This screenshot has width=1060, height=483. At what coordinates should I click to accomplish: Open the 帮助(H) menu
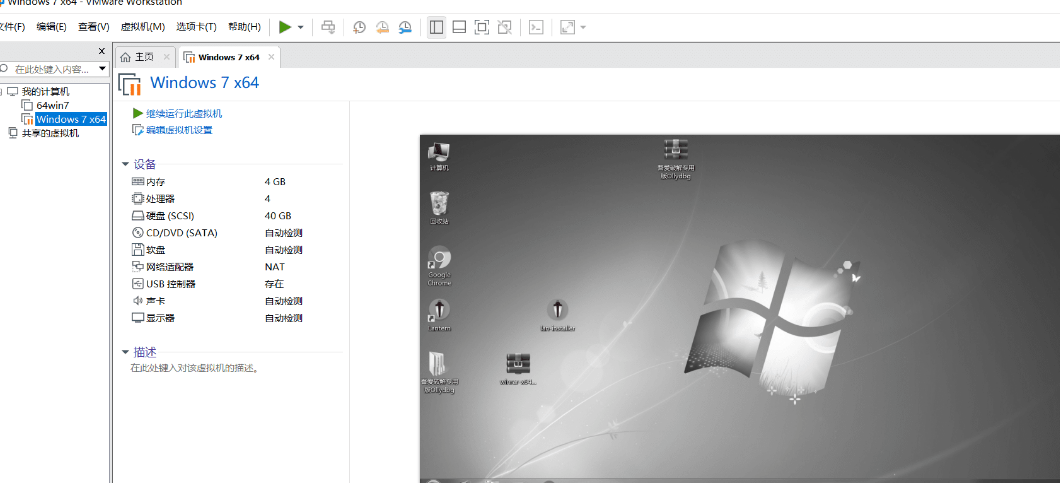coord(244,27)
